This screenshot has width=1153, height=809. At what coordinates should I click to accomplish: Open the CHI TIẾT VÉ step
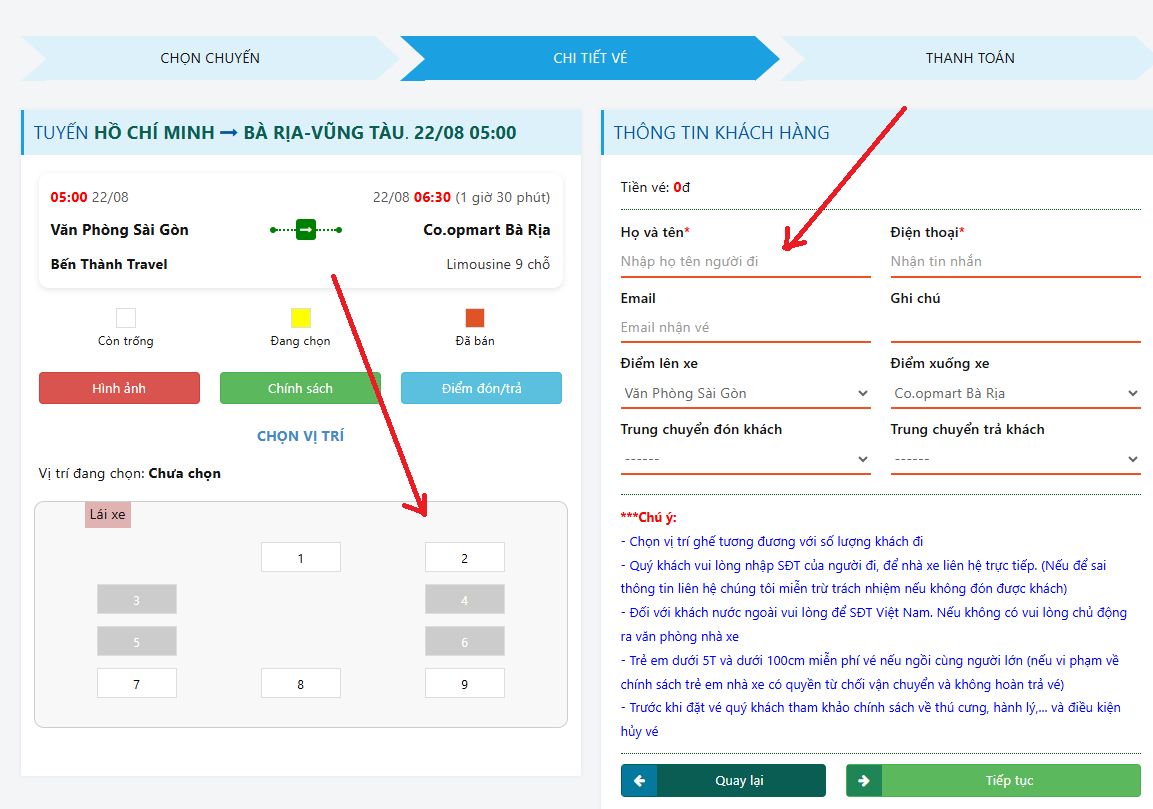pyautogui.click(x=590, y=58)
